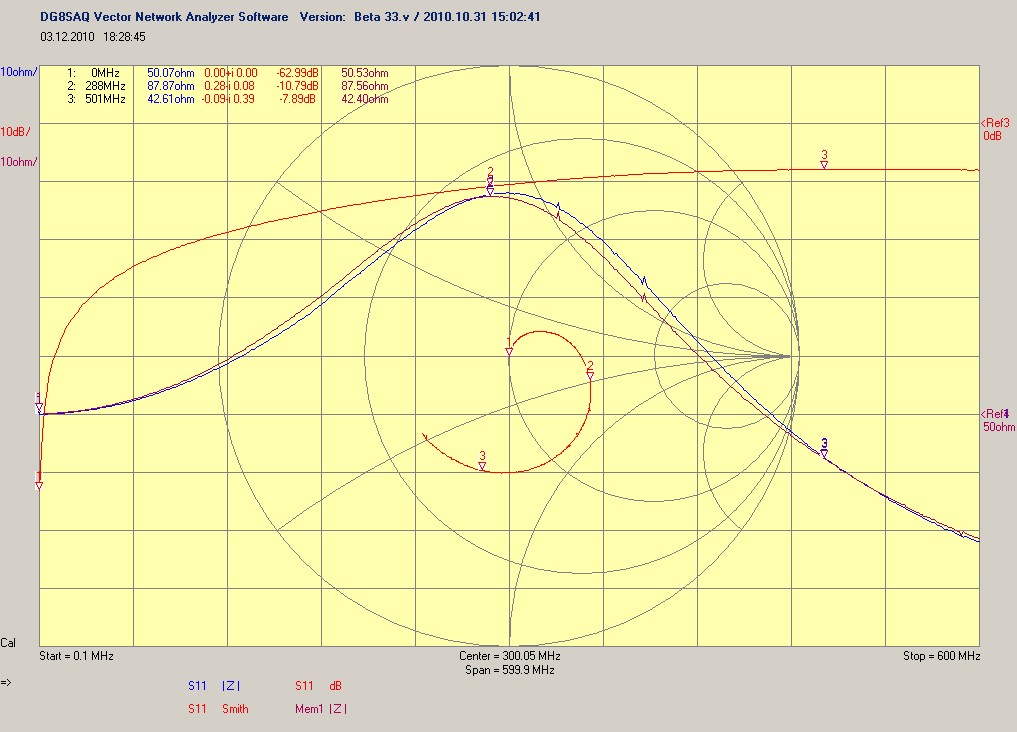The height and width of the screenshot is (732, 1017).
Task: Select marker 2 on the Smith chart trace
Action: coord(590,370)
